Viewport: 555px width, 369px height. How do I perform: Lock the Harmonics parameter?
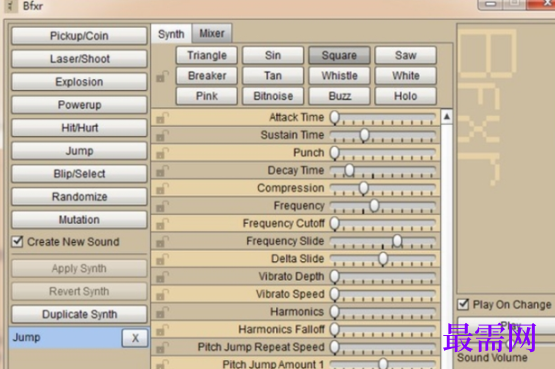click(x=162, y=312)
